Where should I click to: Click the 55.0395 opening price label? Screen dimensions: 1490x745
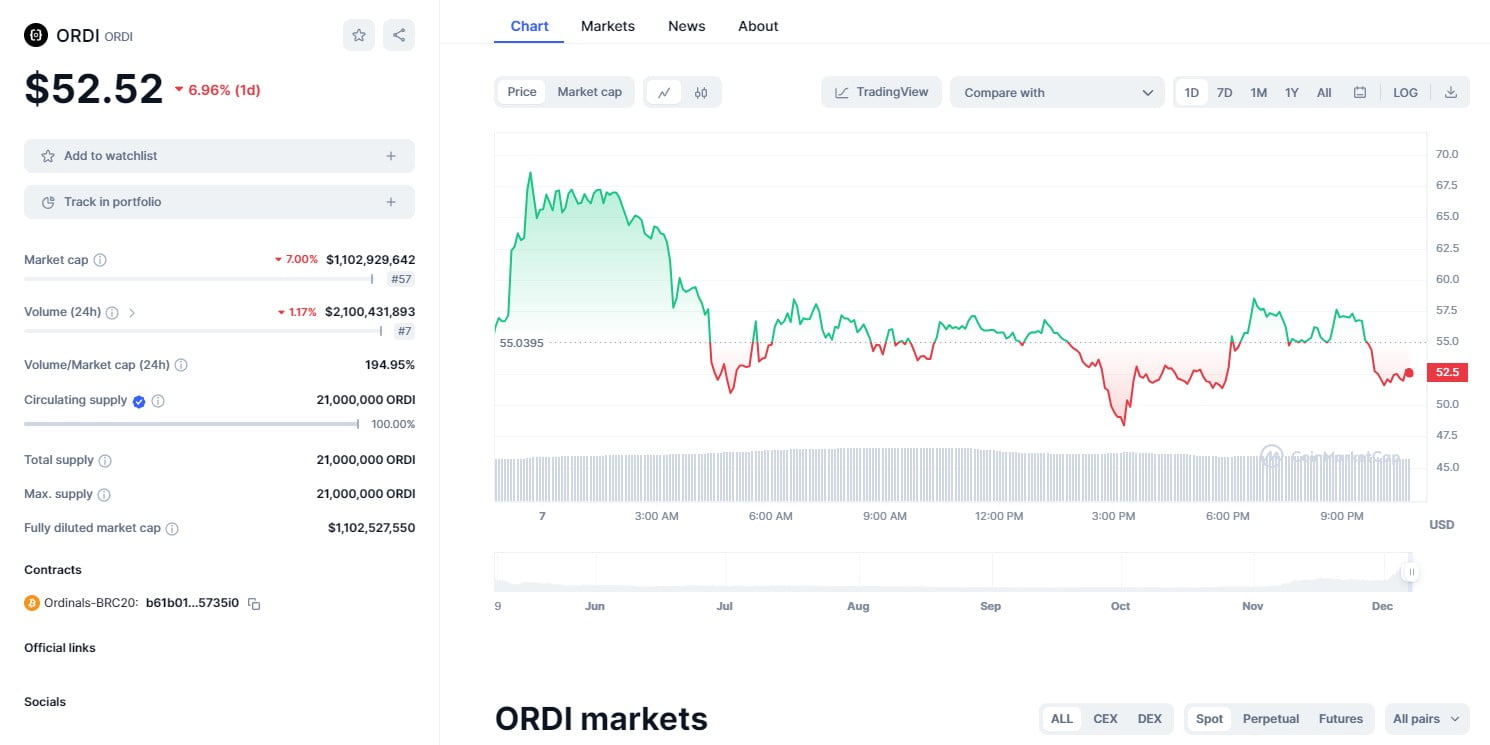coord(522,343)
